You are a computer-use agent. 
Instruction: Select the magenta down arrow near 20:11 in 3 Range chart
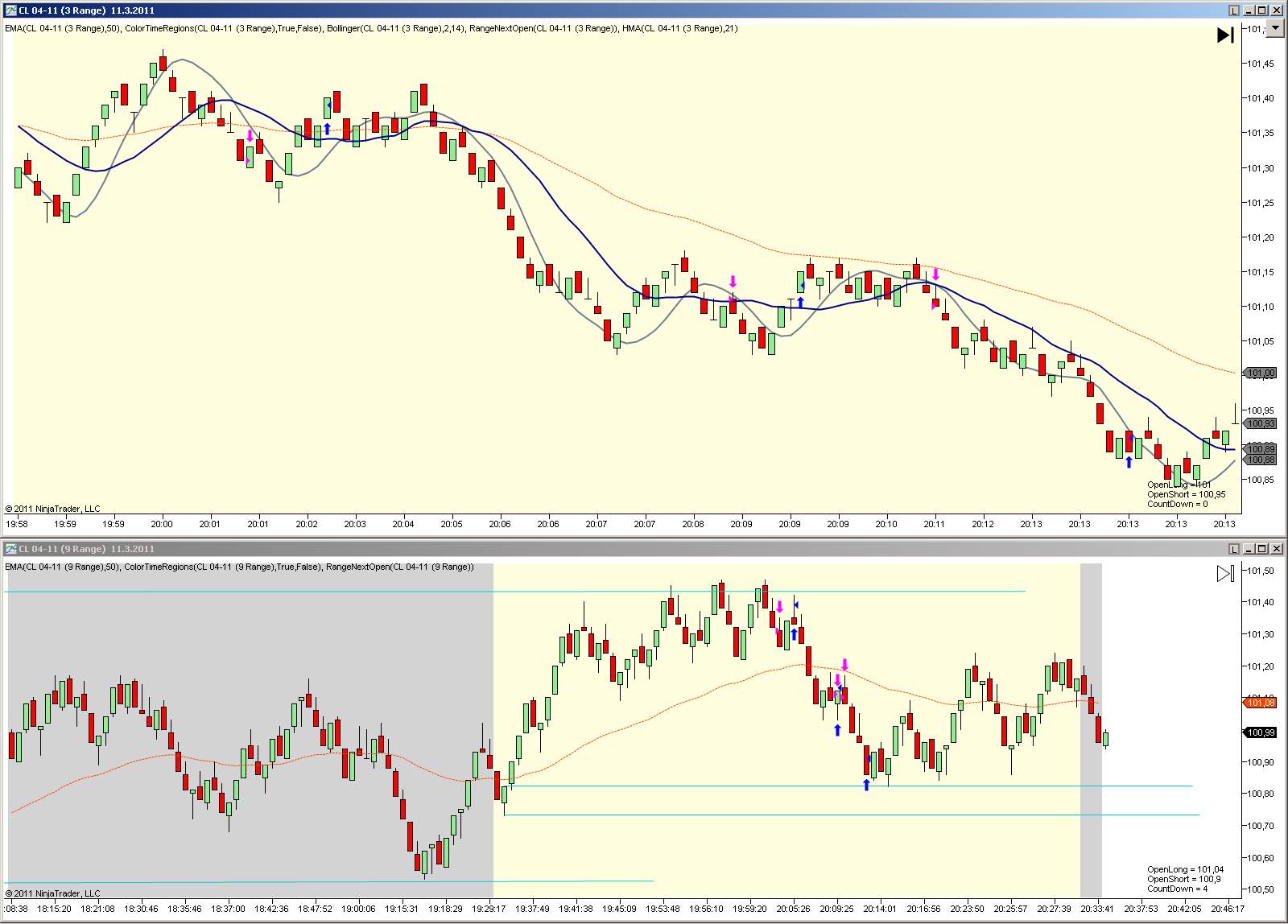935,274
